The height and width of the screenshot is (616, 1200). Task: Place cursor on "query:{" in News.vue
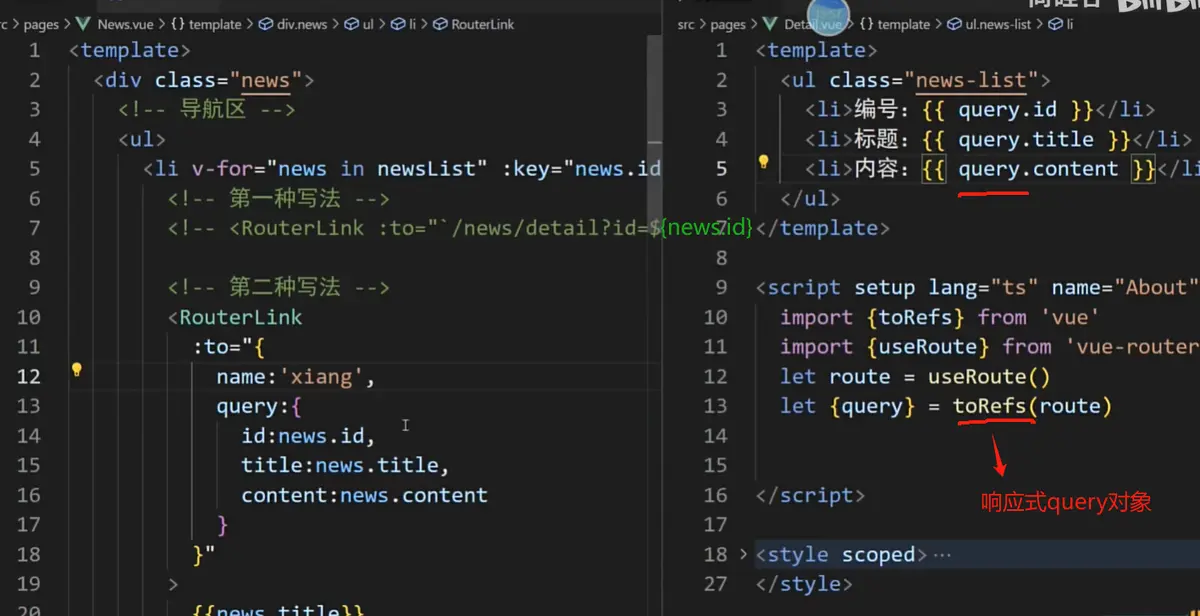pos(258,406)
